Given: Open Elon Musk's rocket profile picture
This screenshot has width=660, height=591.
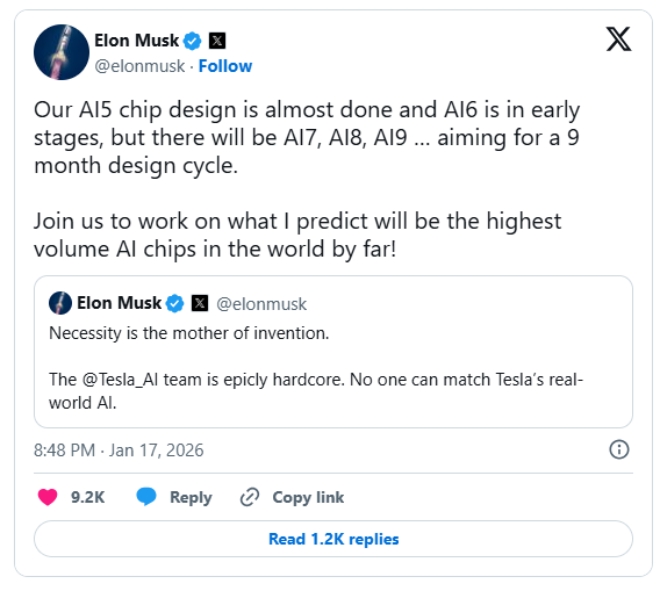Looking at the screenshot, I should click(61, 52).
